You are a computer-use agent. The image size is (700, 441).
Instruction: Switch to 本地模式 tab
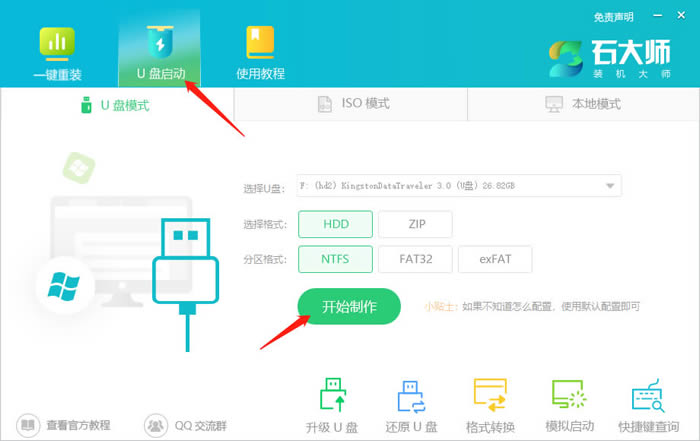point(583,104)
